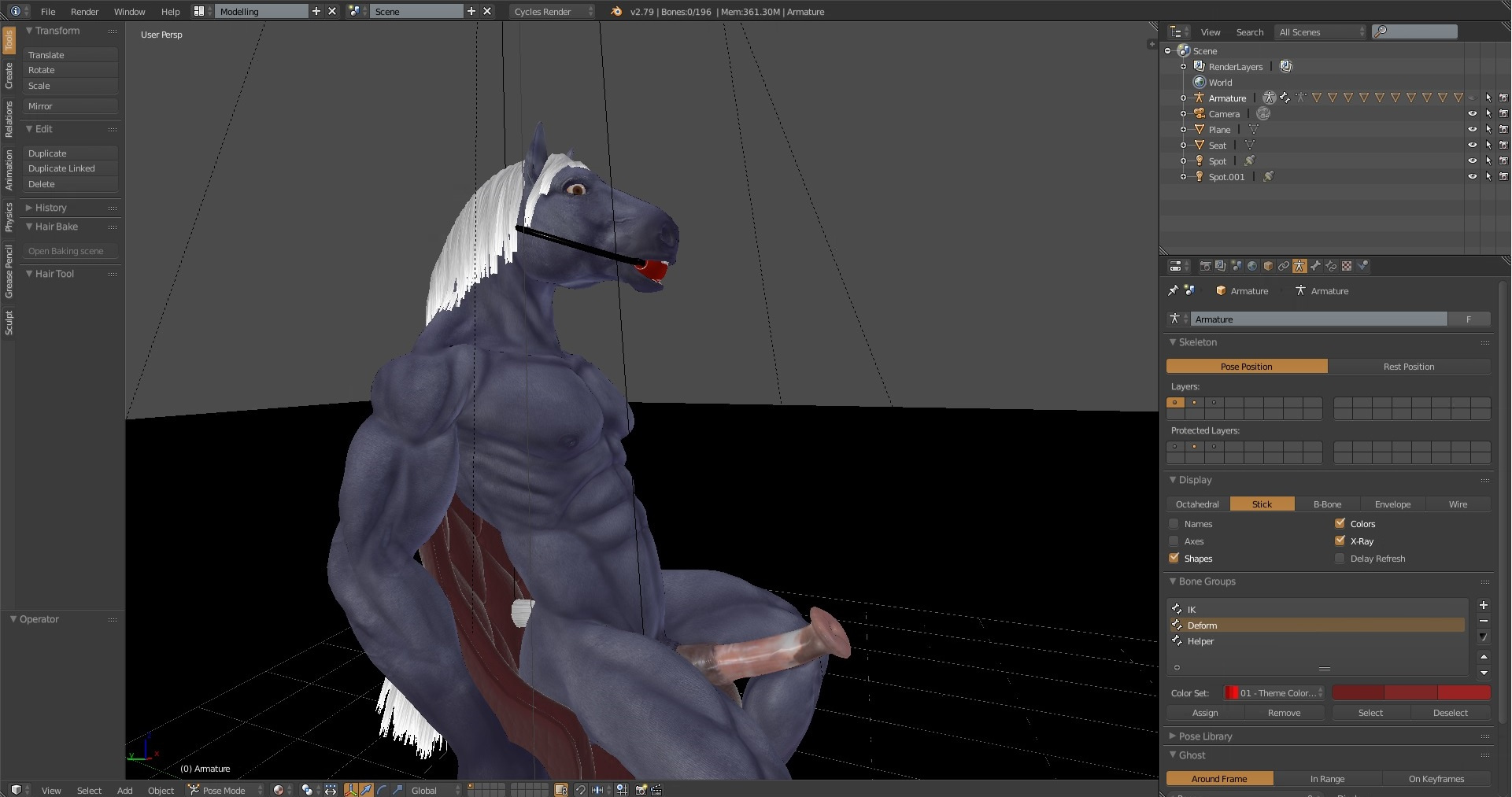Expand the Pose Library panel
1512x797 pixels.
click(x=1205, y=736)
